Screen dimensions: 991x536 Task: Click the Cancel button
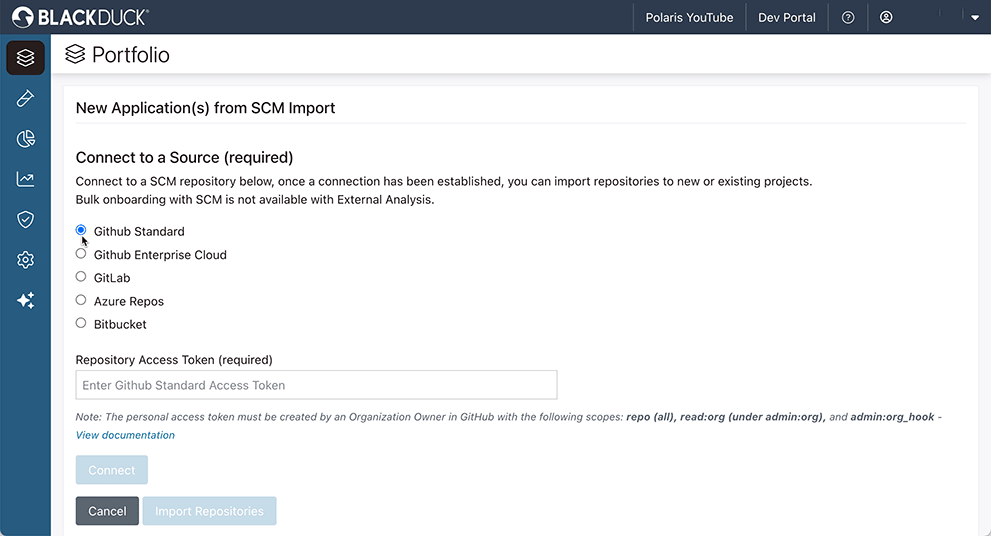[x=107, y=511]
